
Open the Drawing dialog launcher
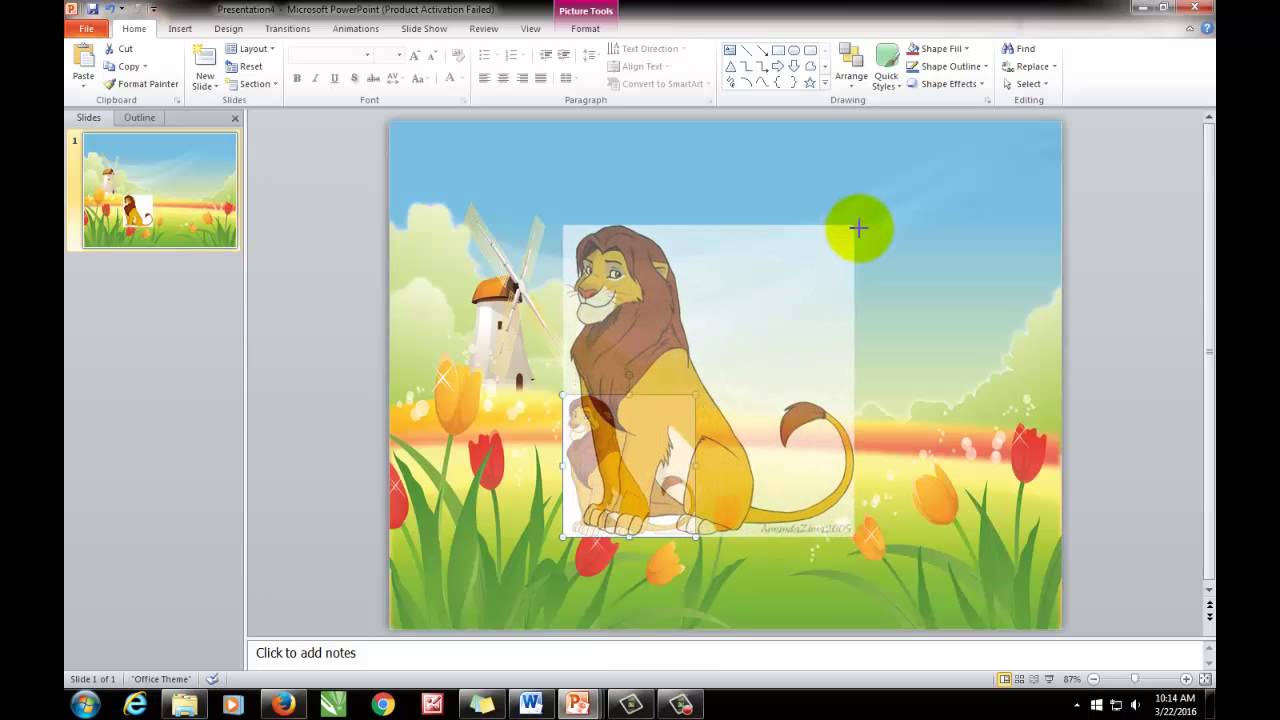987,101
